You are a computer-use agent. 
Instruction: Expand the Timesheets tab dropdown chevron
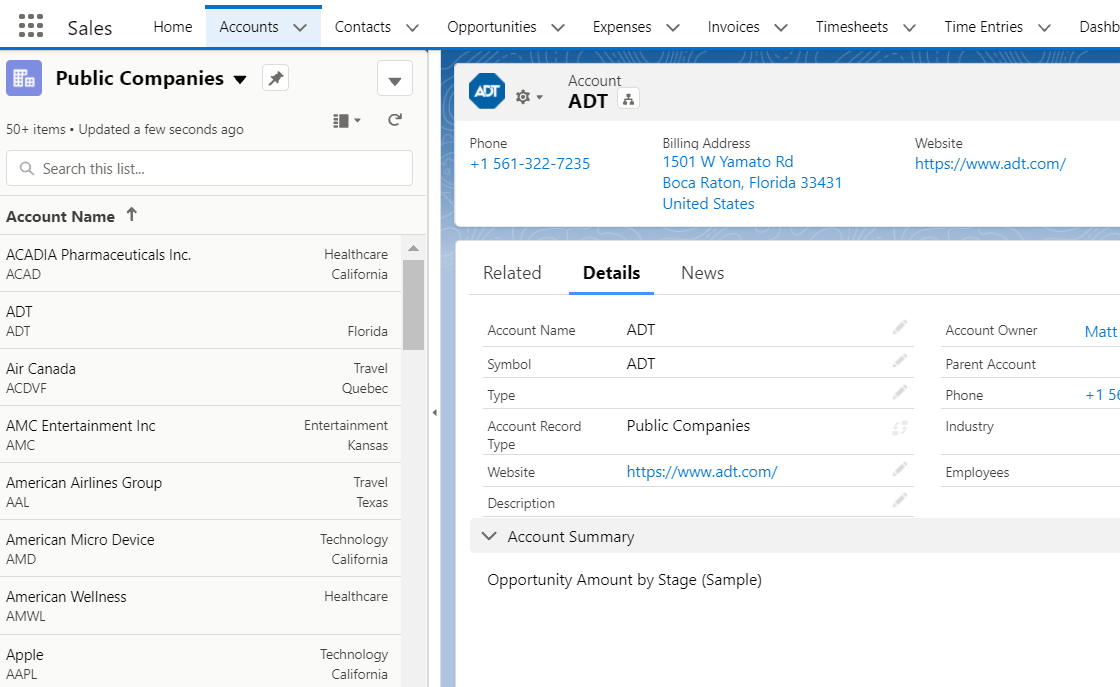pyautogui.click(x=909, y=27)
